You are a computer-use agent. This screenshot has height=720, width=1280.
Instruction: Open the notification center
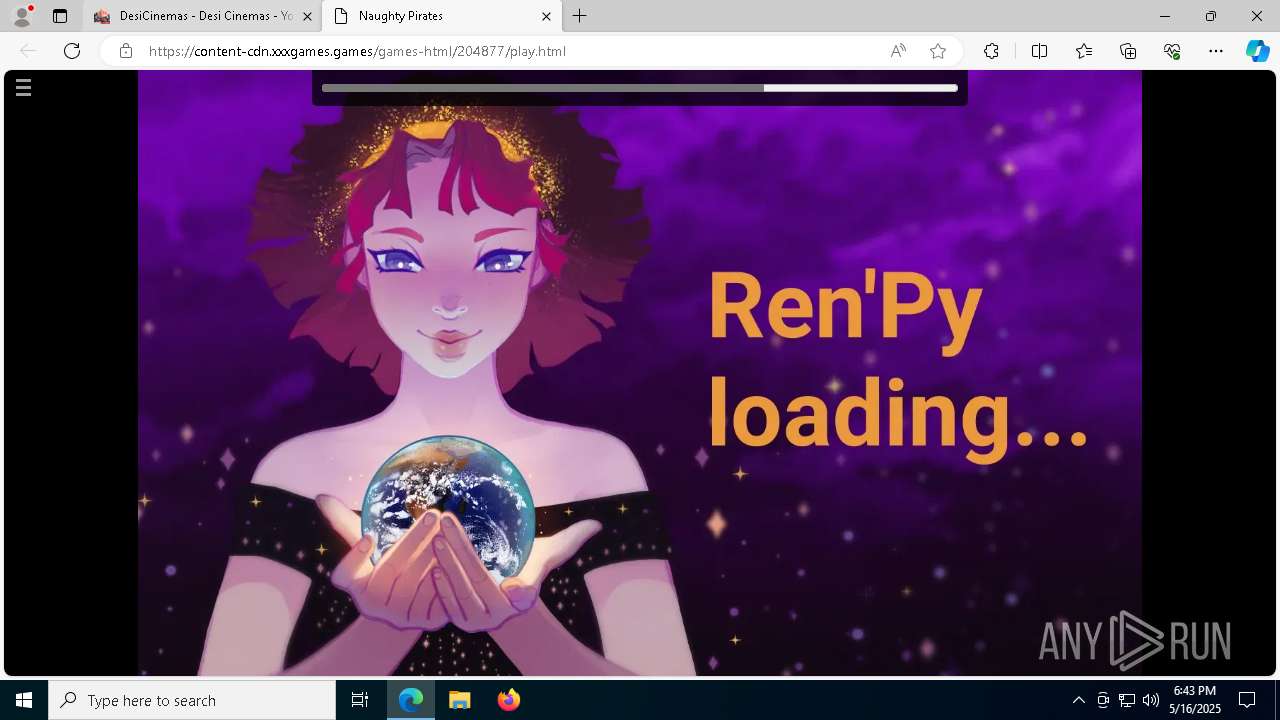click(1247, 700)
